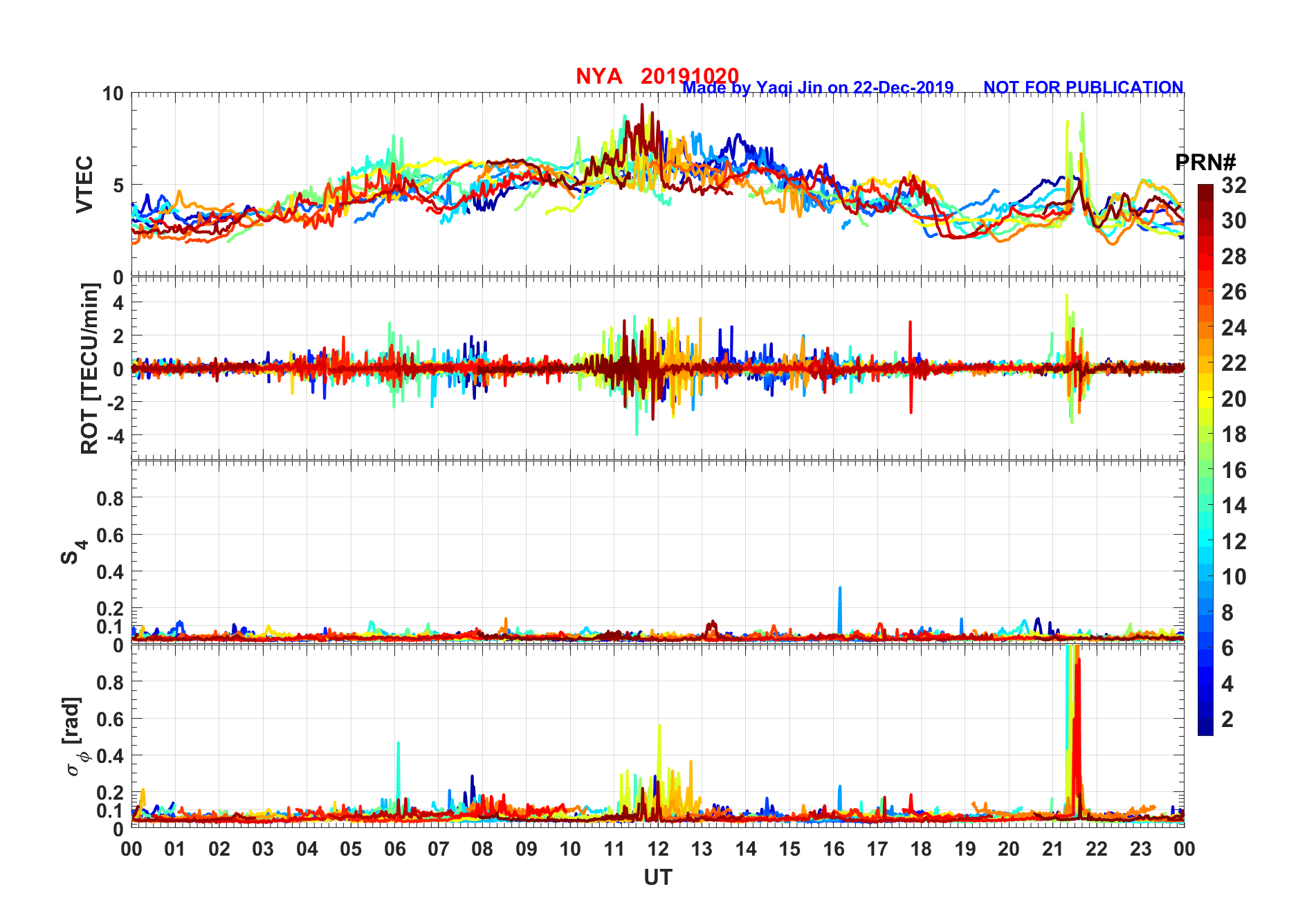
Task: Click the plot title NYA 20191020
Action: click(x=657, y=76)
